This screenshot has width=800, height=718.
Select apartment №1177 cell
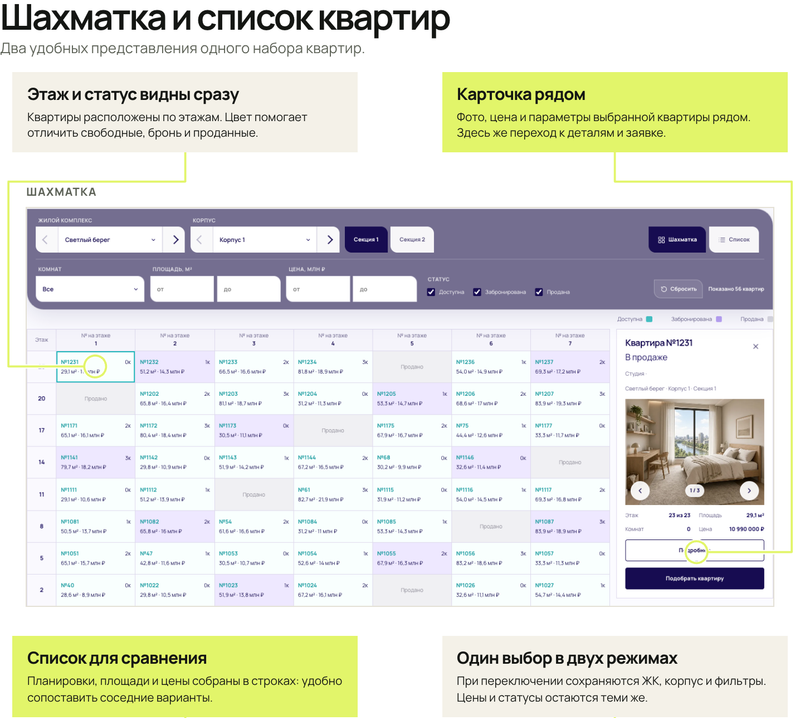click(x=570, y=431)
